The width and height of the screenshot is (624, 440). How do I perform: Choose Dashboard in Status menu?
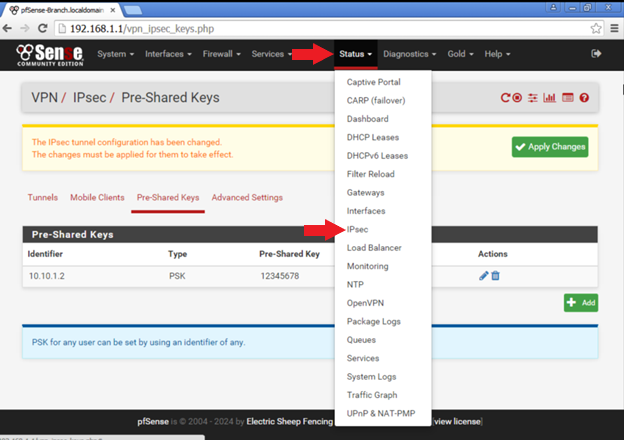tap(367, 119)
